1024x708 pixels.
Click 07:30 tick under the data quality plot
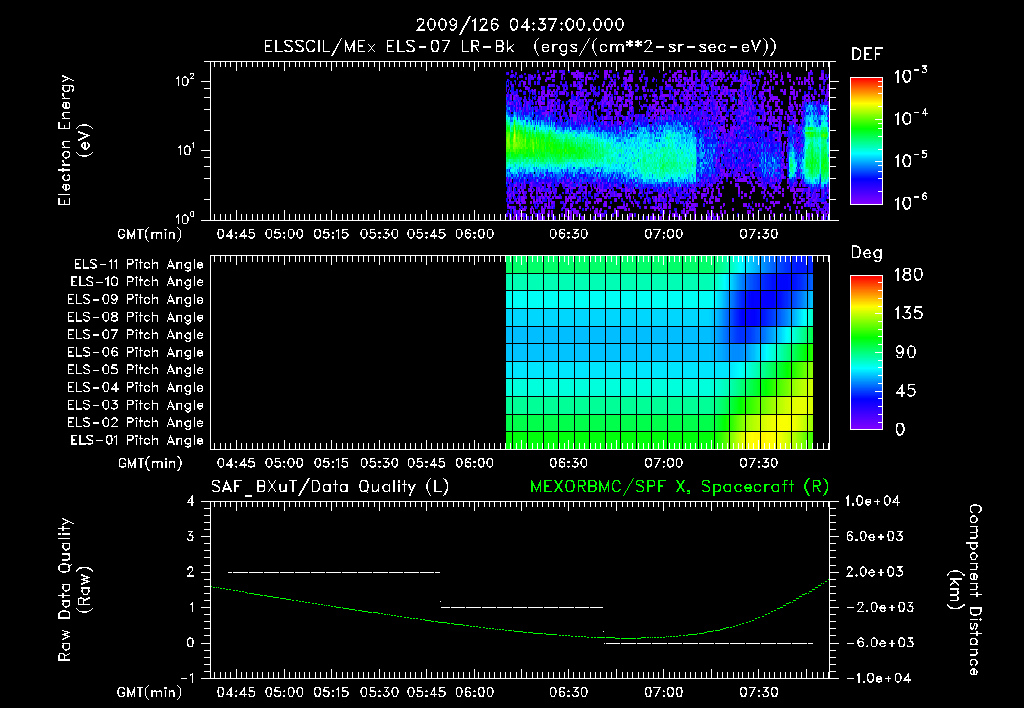point(759,692)
